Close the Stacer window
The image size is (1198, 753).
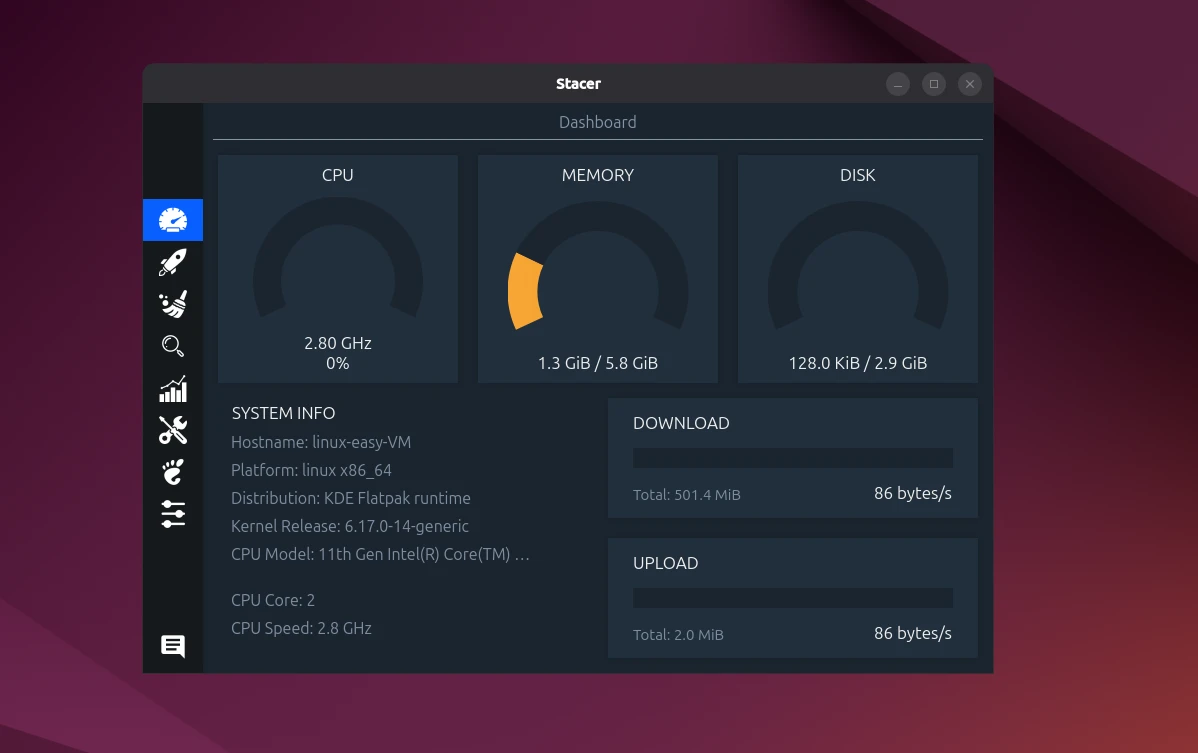[x=969, y=84]
